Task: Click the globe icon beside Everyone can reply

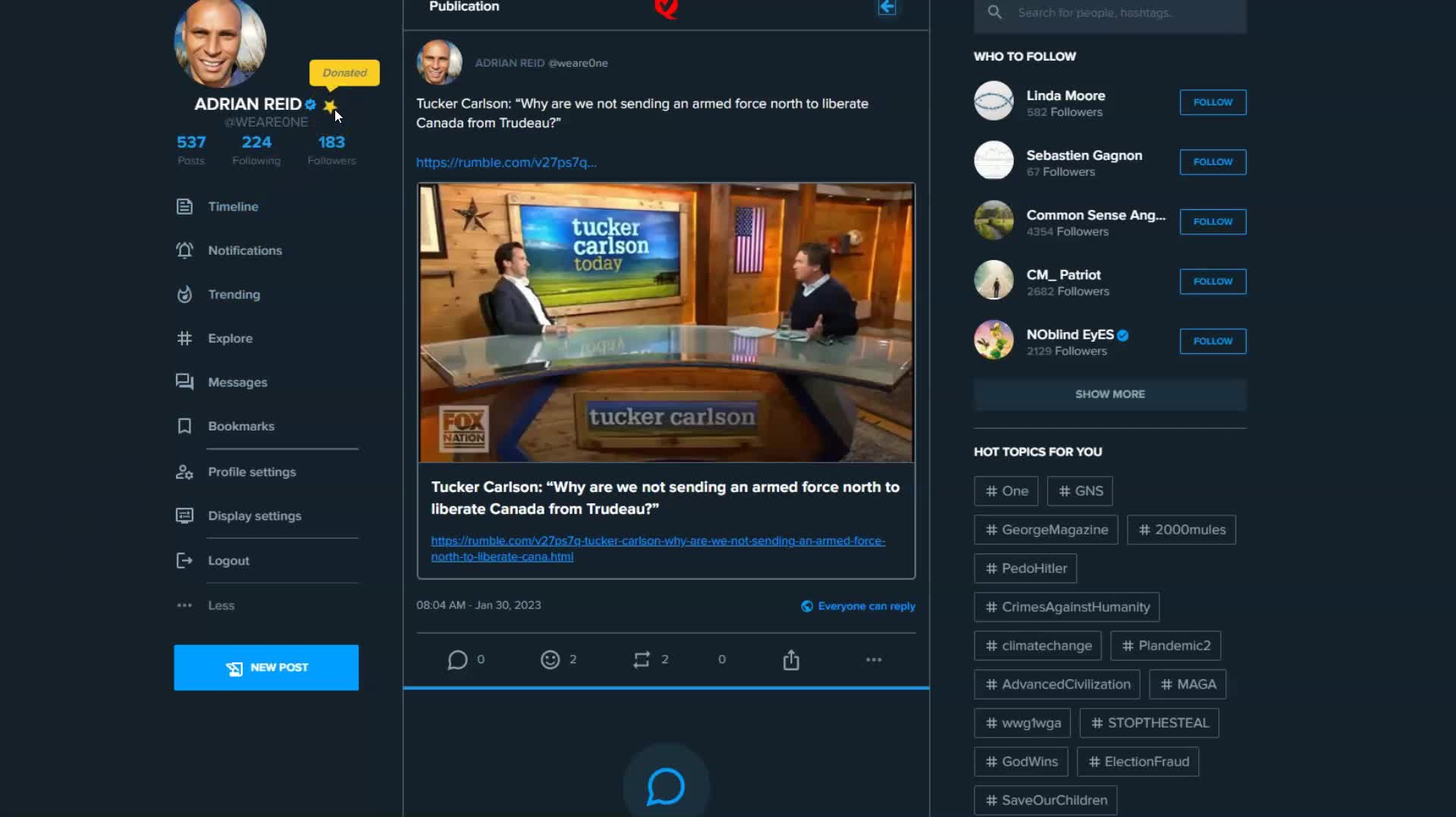Action: point(807,606)
